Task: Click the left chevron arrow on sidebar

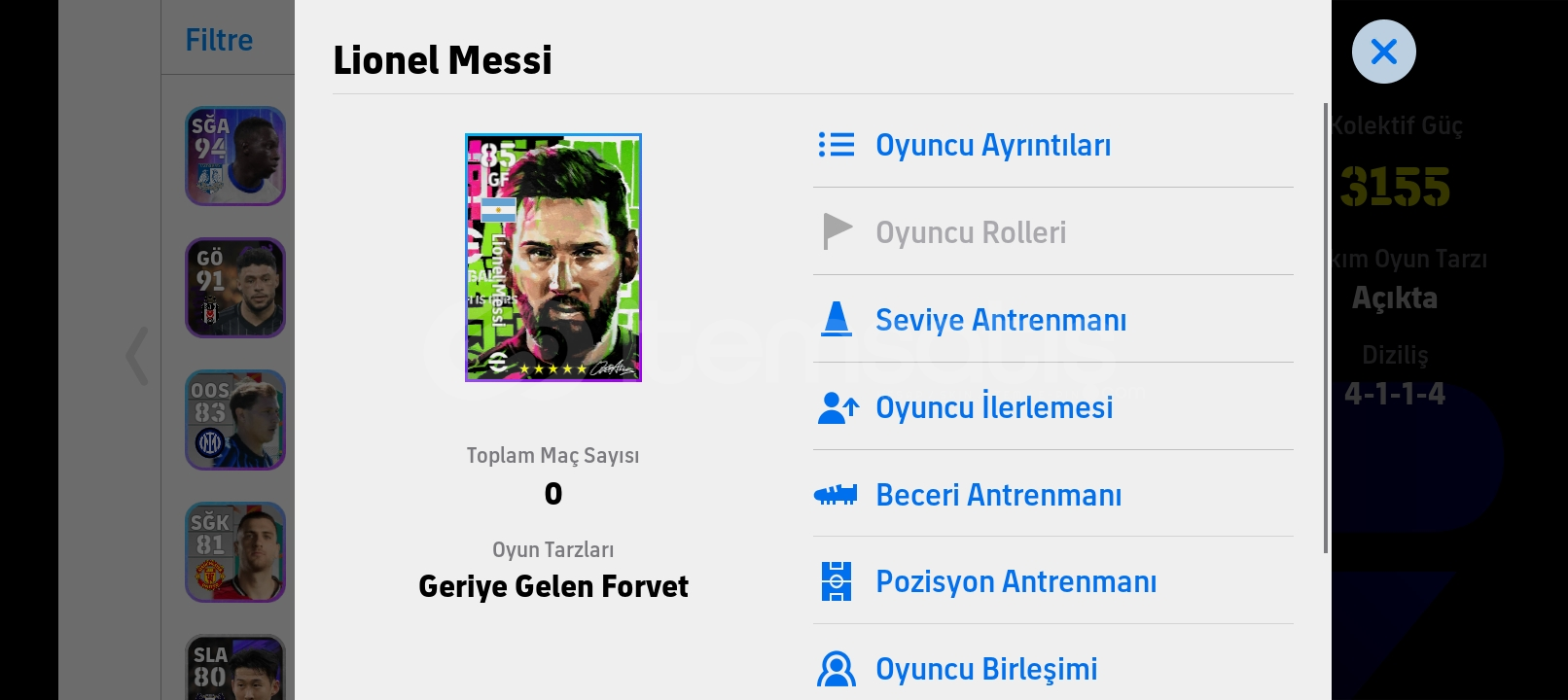Action: pyautogui.click(x=137, y=356)
